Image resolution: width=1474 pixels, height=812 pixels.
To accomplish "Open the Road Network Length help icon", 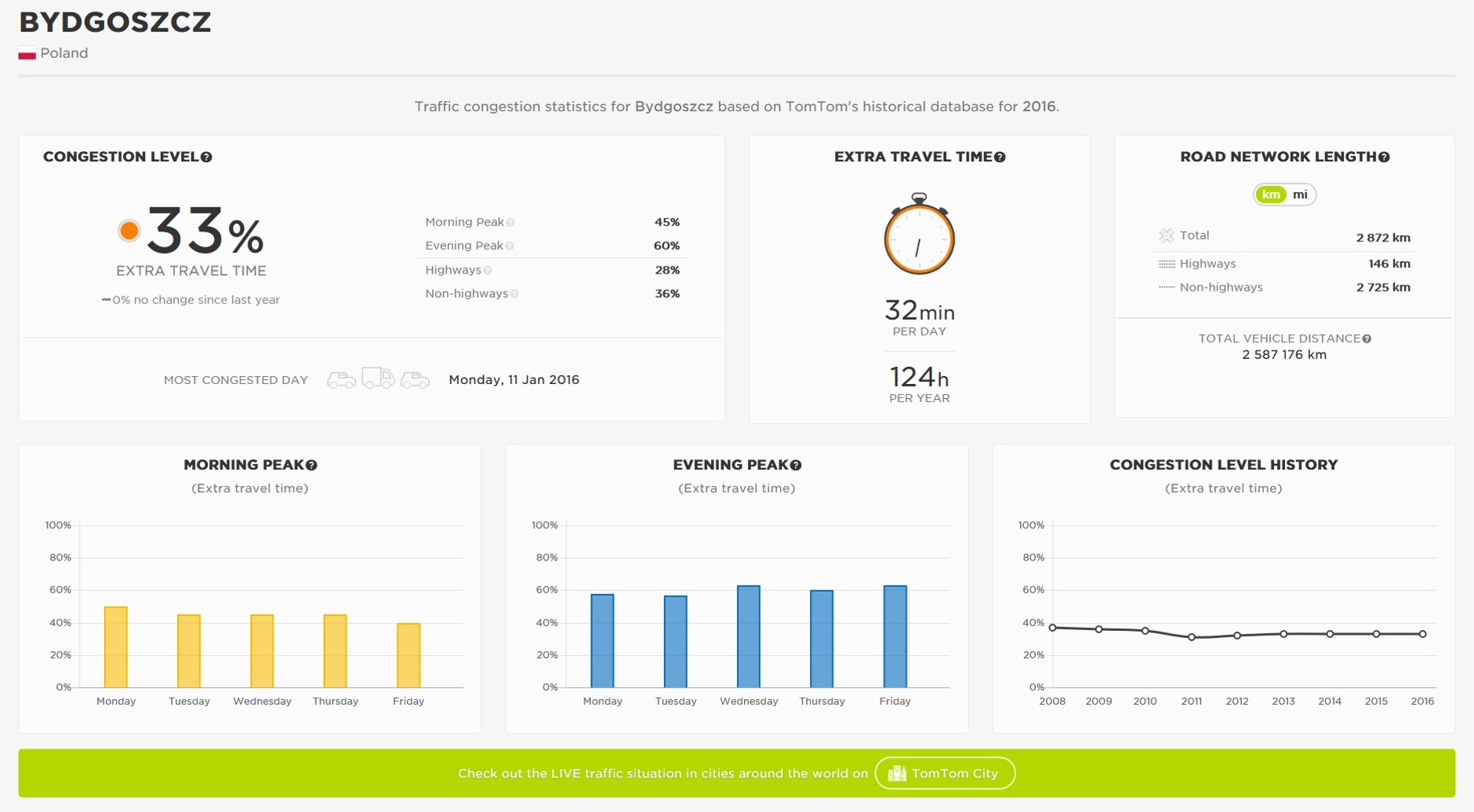I will tap(1384, 158).
